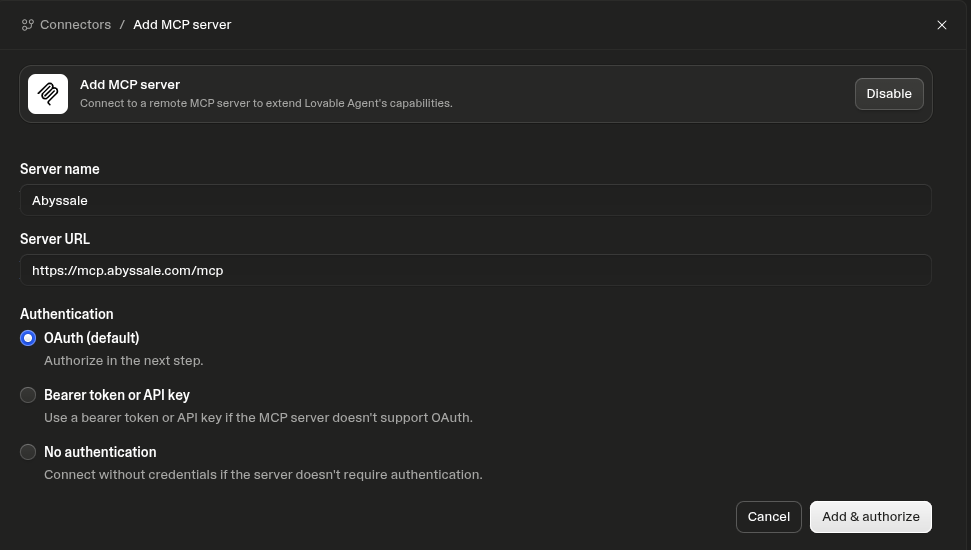
Task: Click the 'Server URL' label
Action: (x=54, y=239)
